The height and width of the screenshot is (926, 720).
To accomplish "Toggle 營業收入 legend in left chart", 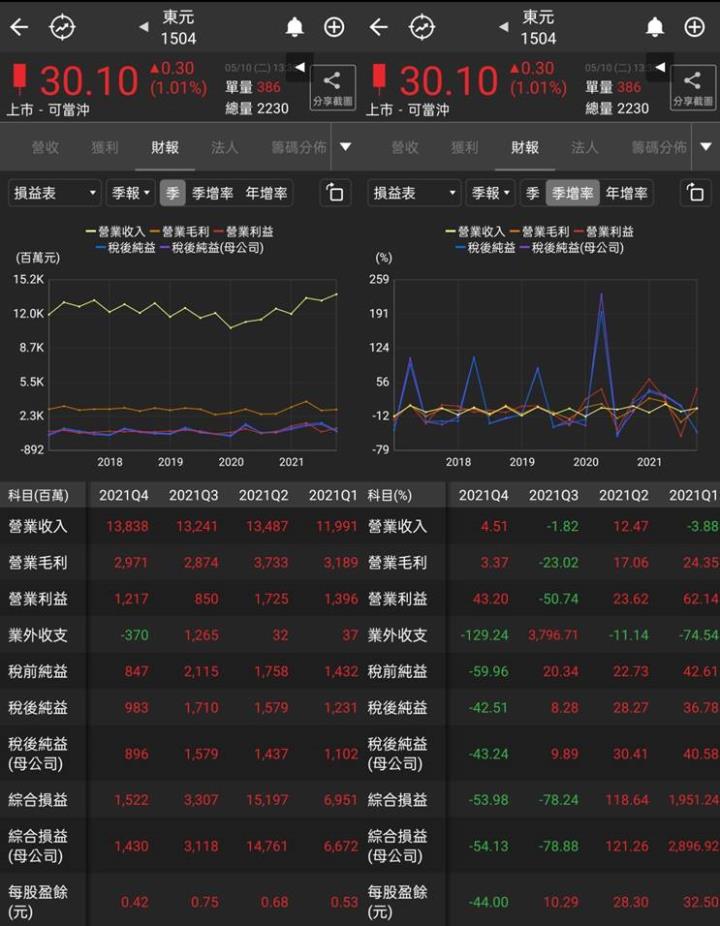I will click(x=115, y=232).
